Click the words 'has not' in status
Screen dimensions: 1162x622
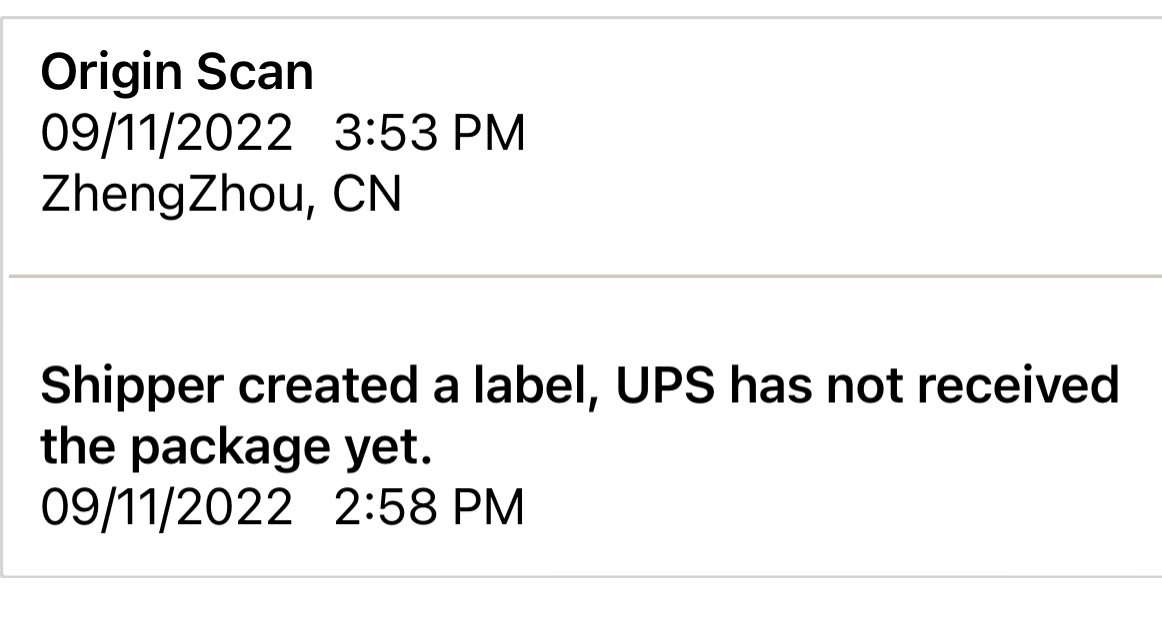816,386
